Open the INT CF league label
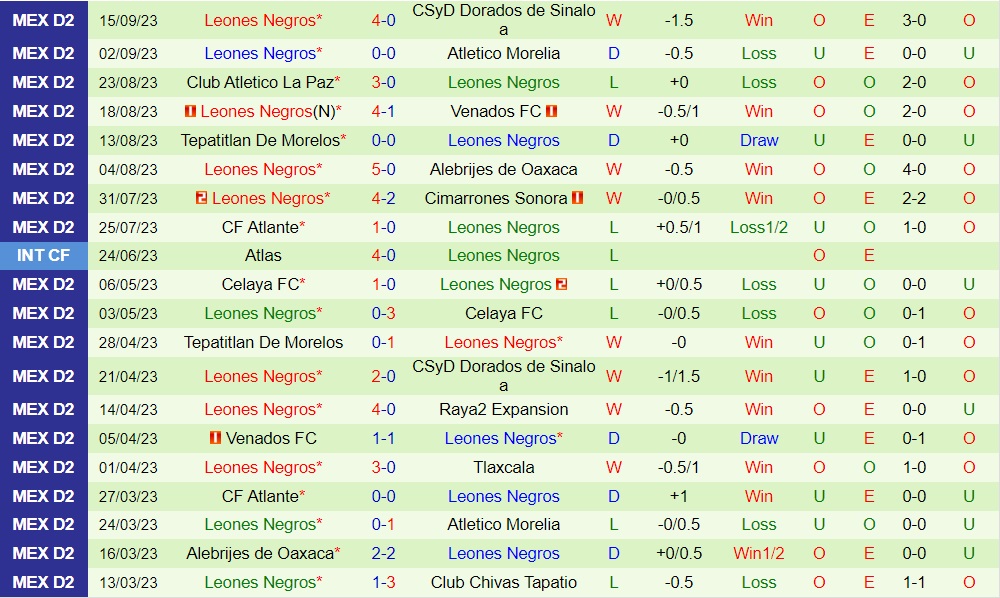 [44, 256]
